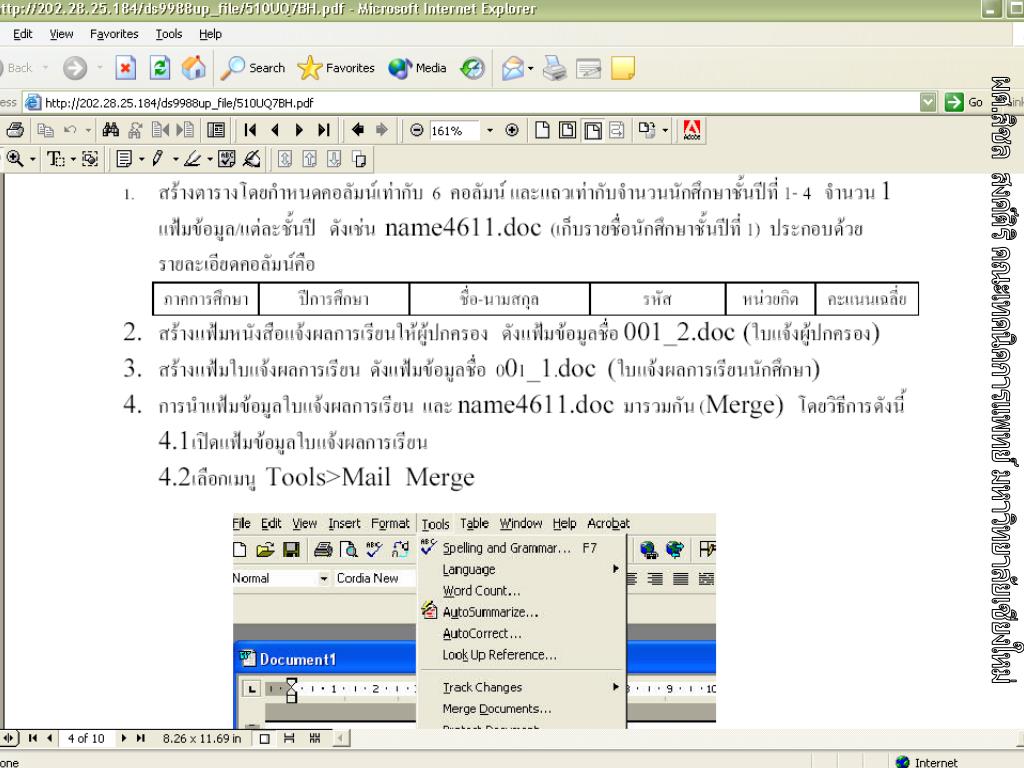Open the View menu in Internet Explorer

pos(61,34)
